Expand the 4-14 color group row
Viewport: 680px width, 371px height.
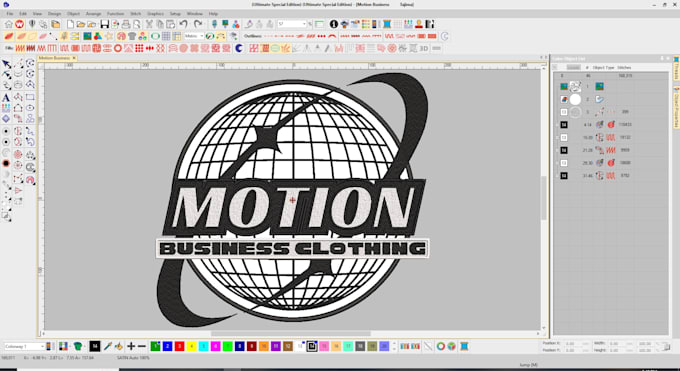coord(557,125)
